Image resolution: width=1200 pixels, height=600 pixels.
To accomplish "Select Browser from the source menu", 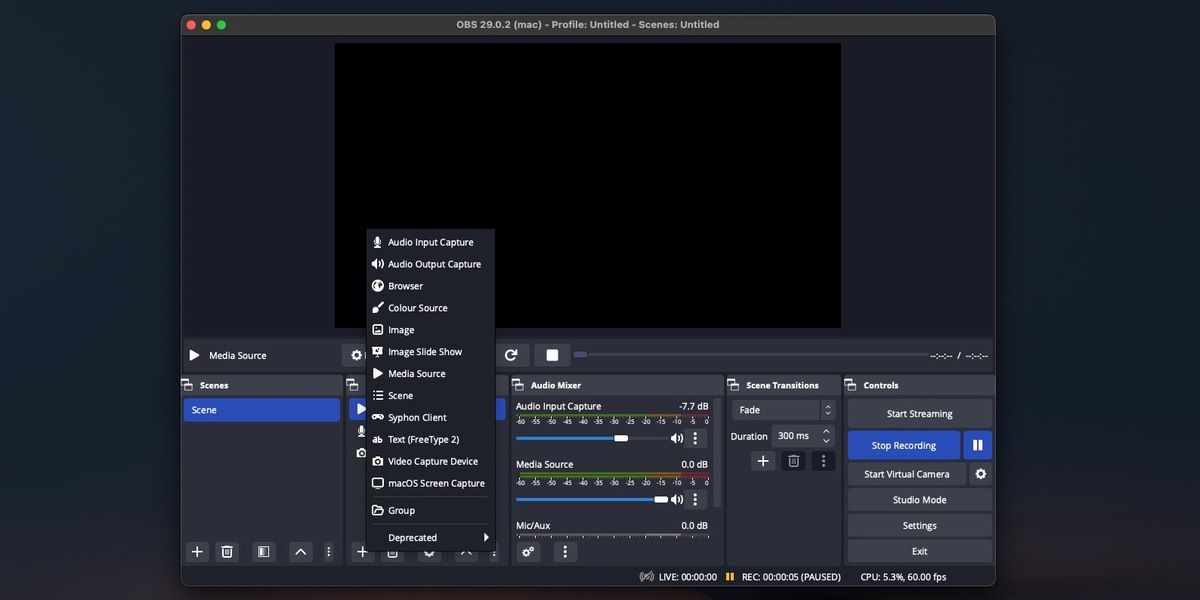I will tap(405, 286).
